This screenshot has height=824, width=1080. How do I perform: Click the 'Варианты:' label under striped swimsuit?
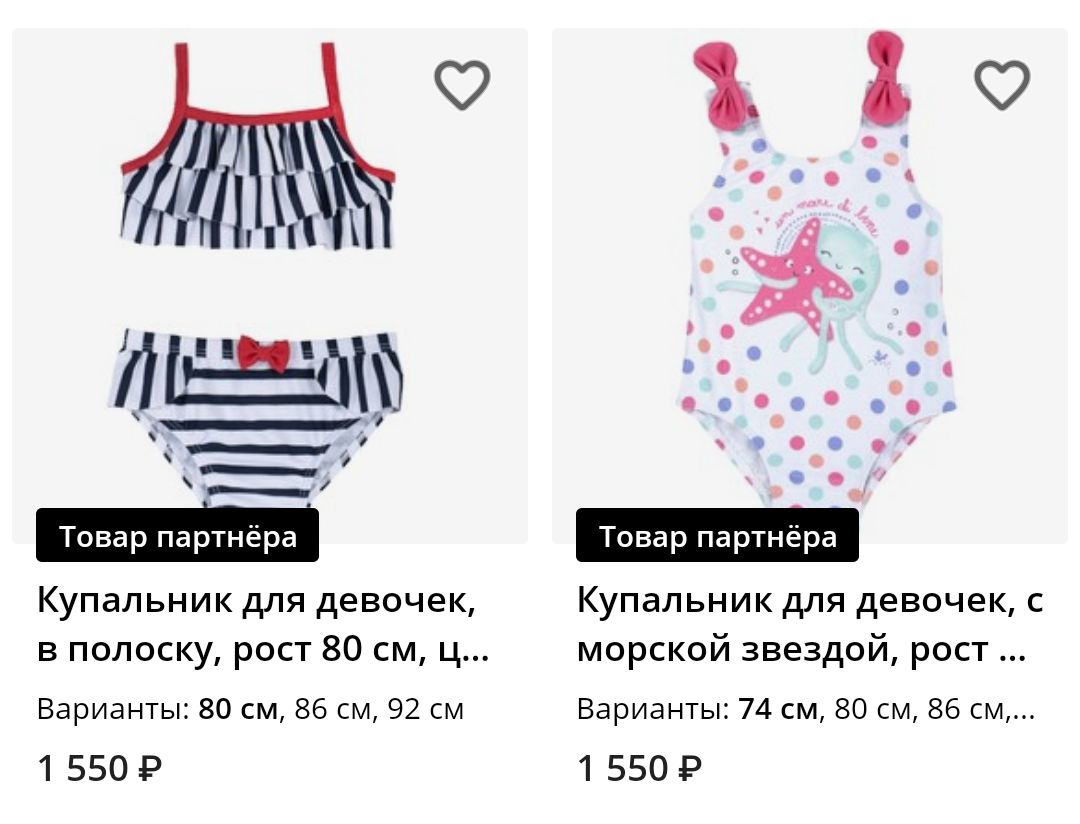pos(114,709)
